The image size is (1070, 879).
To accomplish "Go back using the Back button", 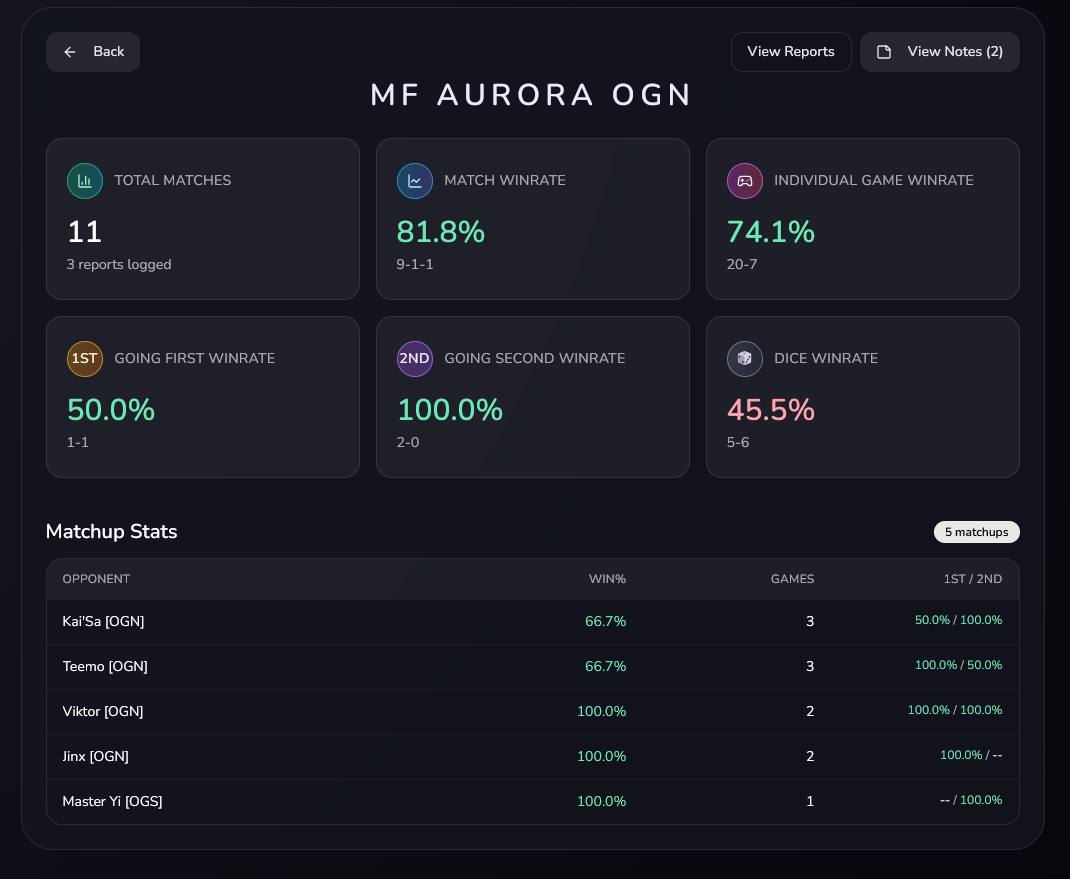I will 92,51.
